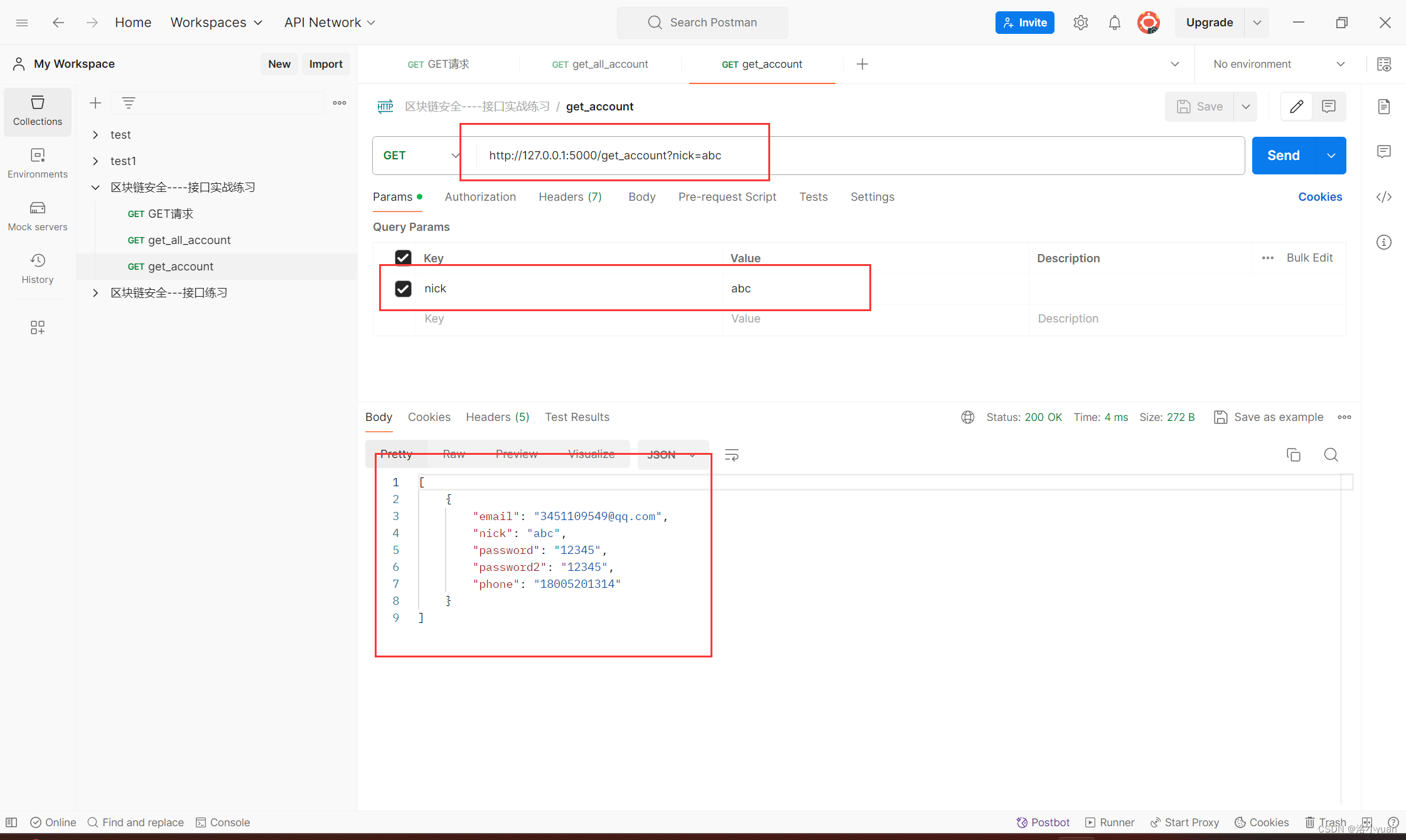Viewport: 1406px width, 840px height.
Task: Open the tab list chevron
Action: [1175, 64]
